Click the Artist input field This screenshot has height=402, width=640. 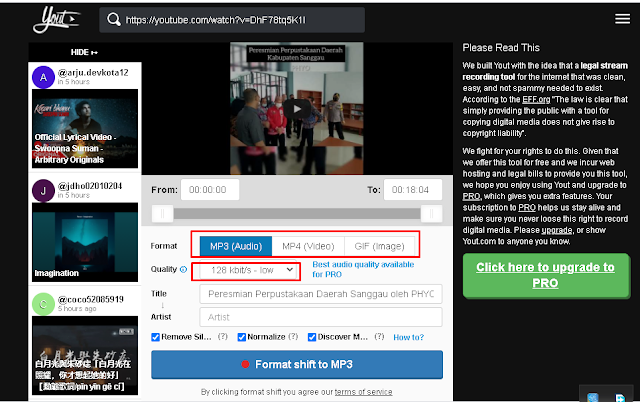(321, 317)
